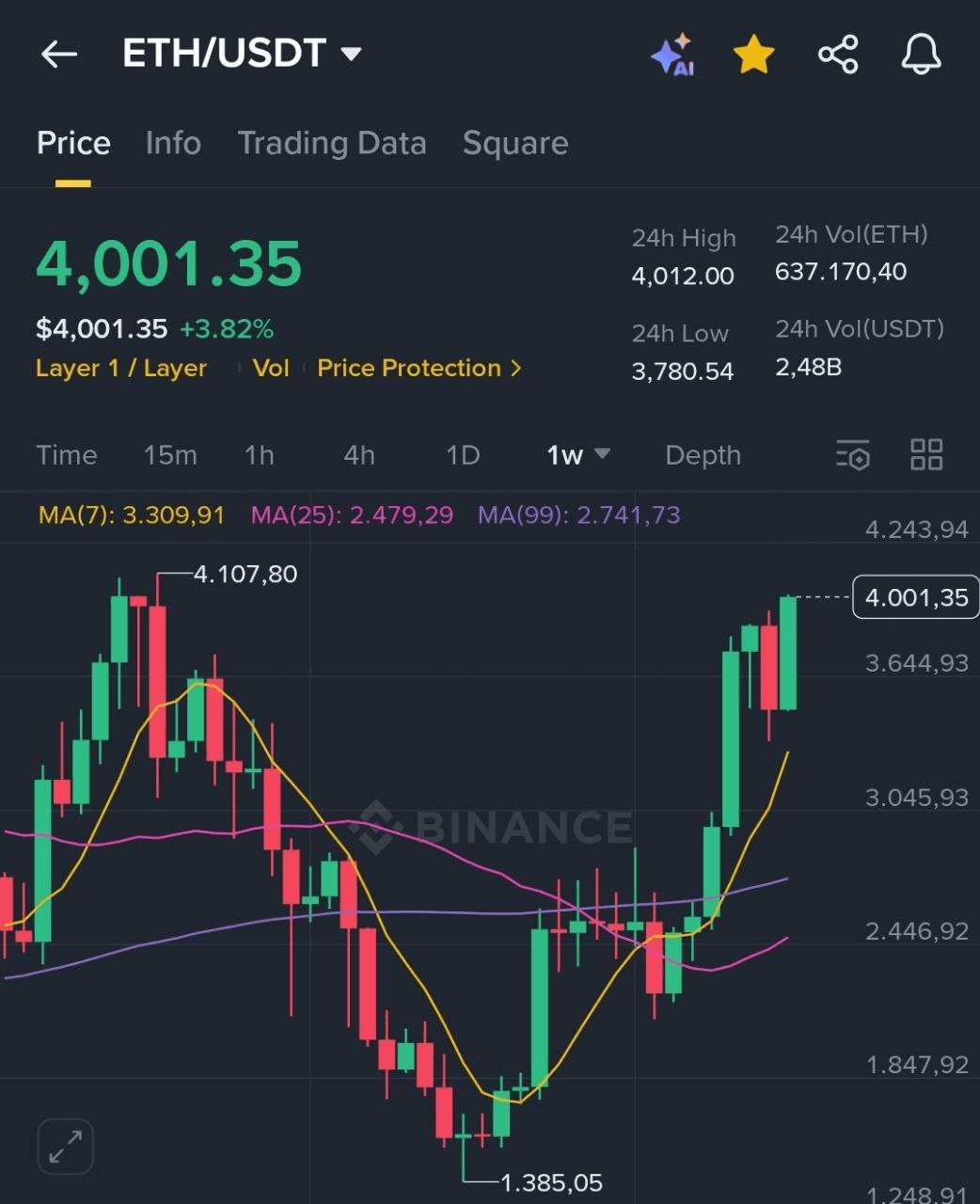Switch to the Depth chart view
This screenshot has height=1204, width=980.
pos(703,455)
